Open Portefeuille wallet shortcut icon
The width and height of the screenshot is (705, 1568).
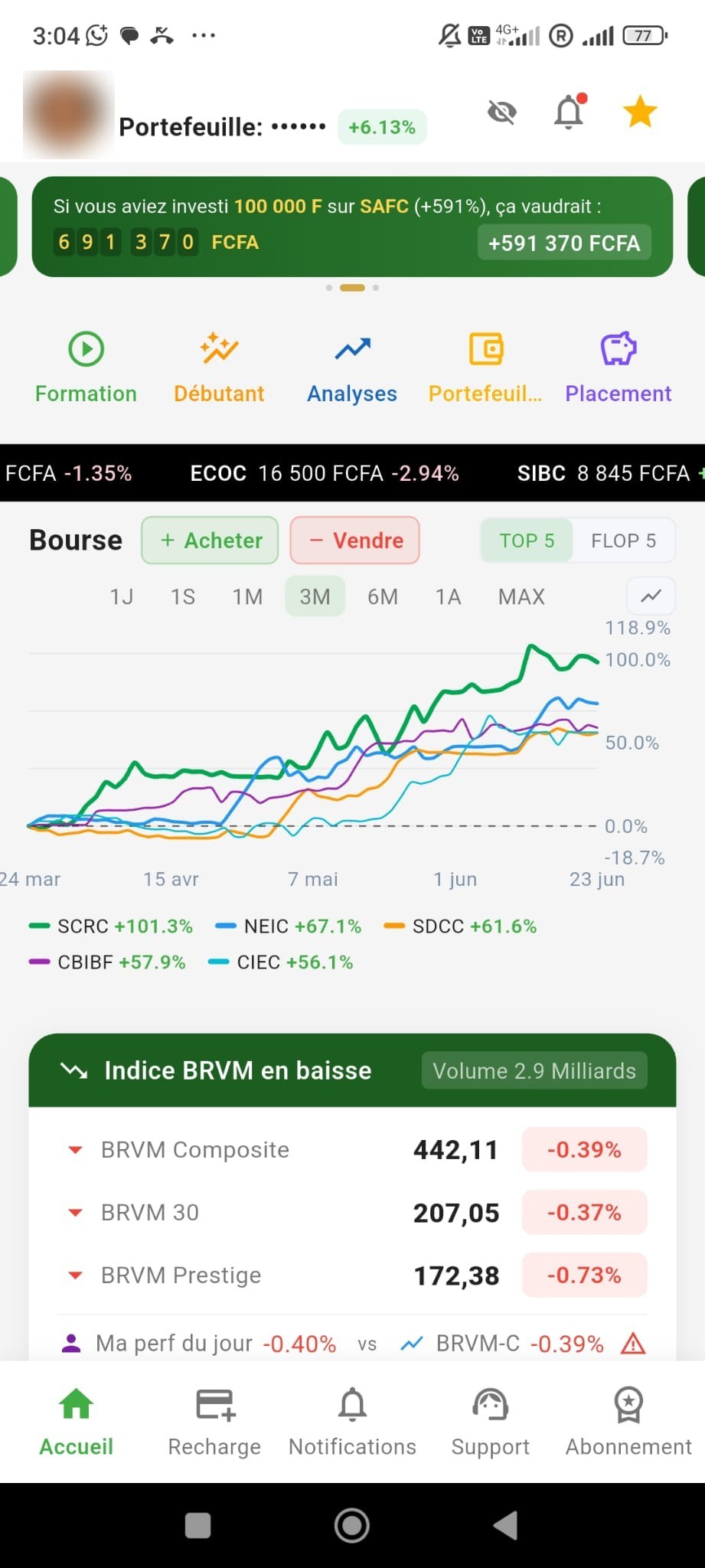click(x=485, y=349)
